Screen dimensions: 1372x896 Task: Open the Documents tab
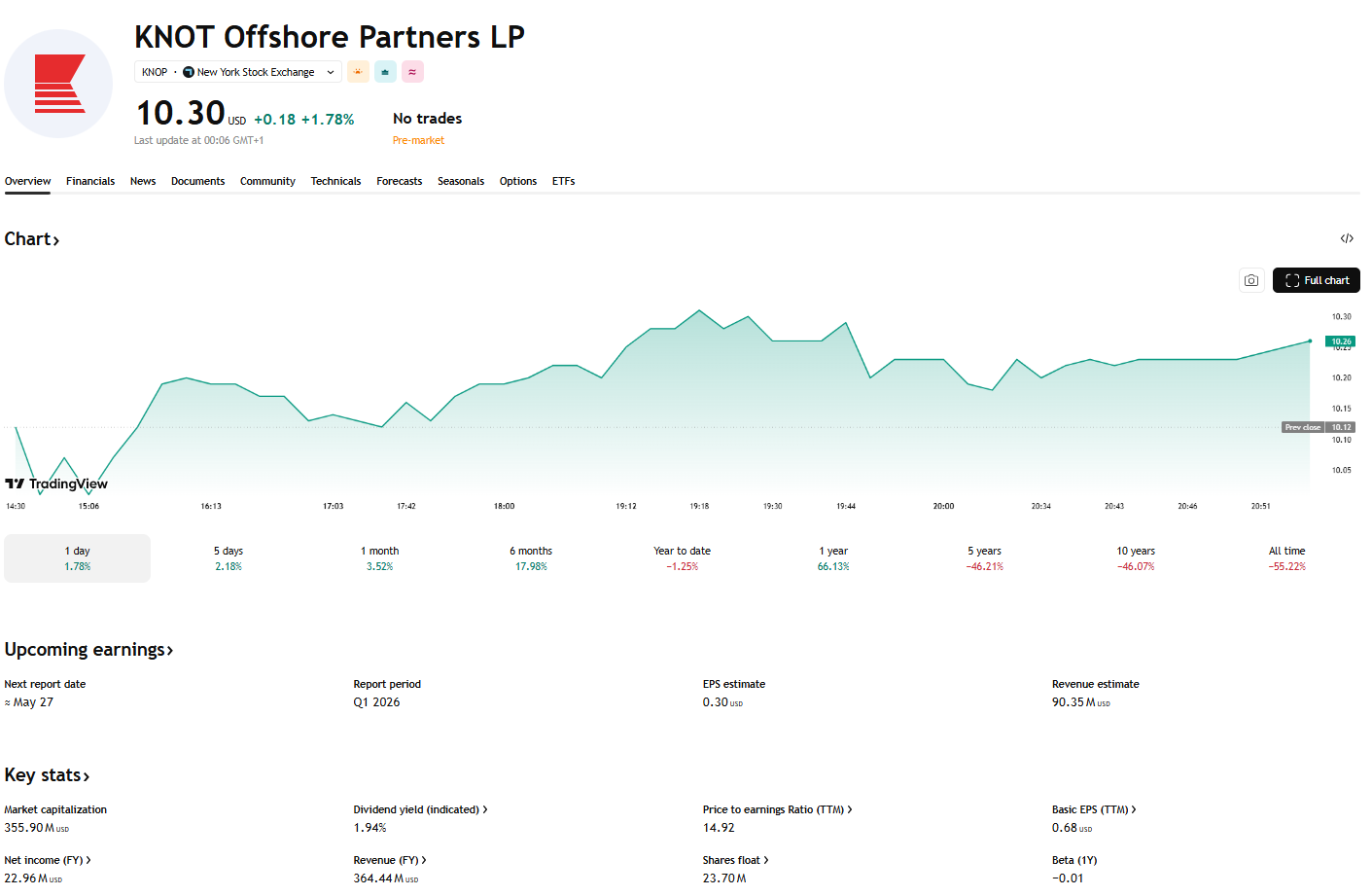coord(197,181)
